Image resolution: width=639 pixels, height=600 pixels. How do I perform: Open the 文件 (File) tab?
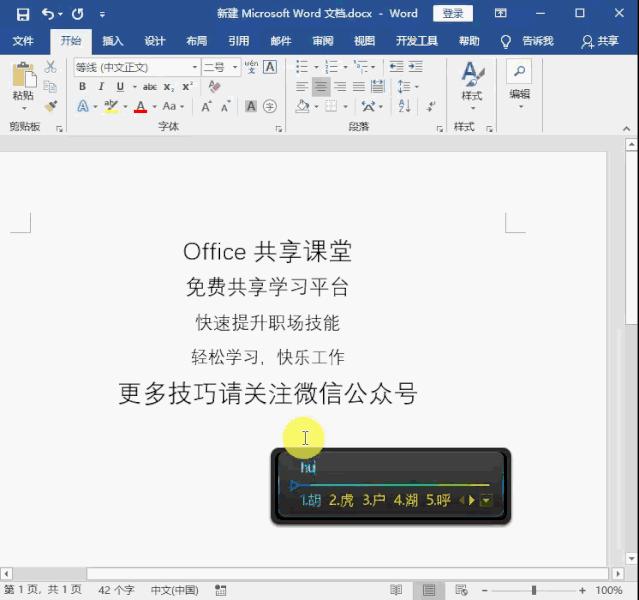23,41
